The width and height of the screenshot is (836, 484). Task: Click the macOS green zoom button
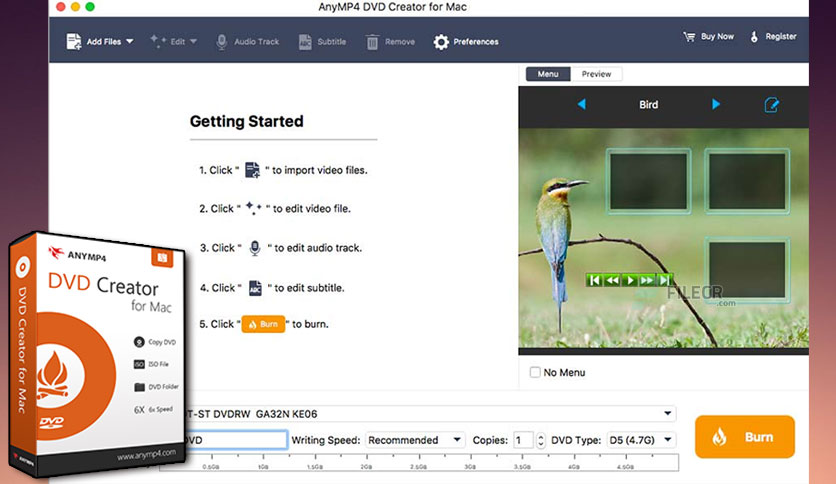[90, 6]
